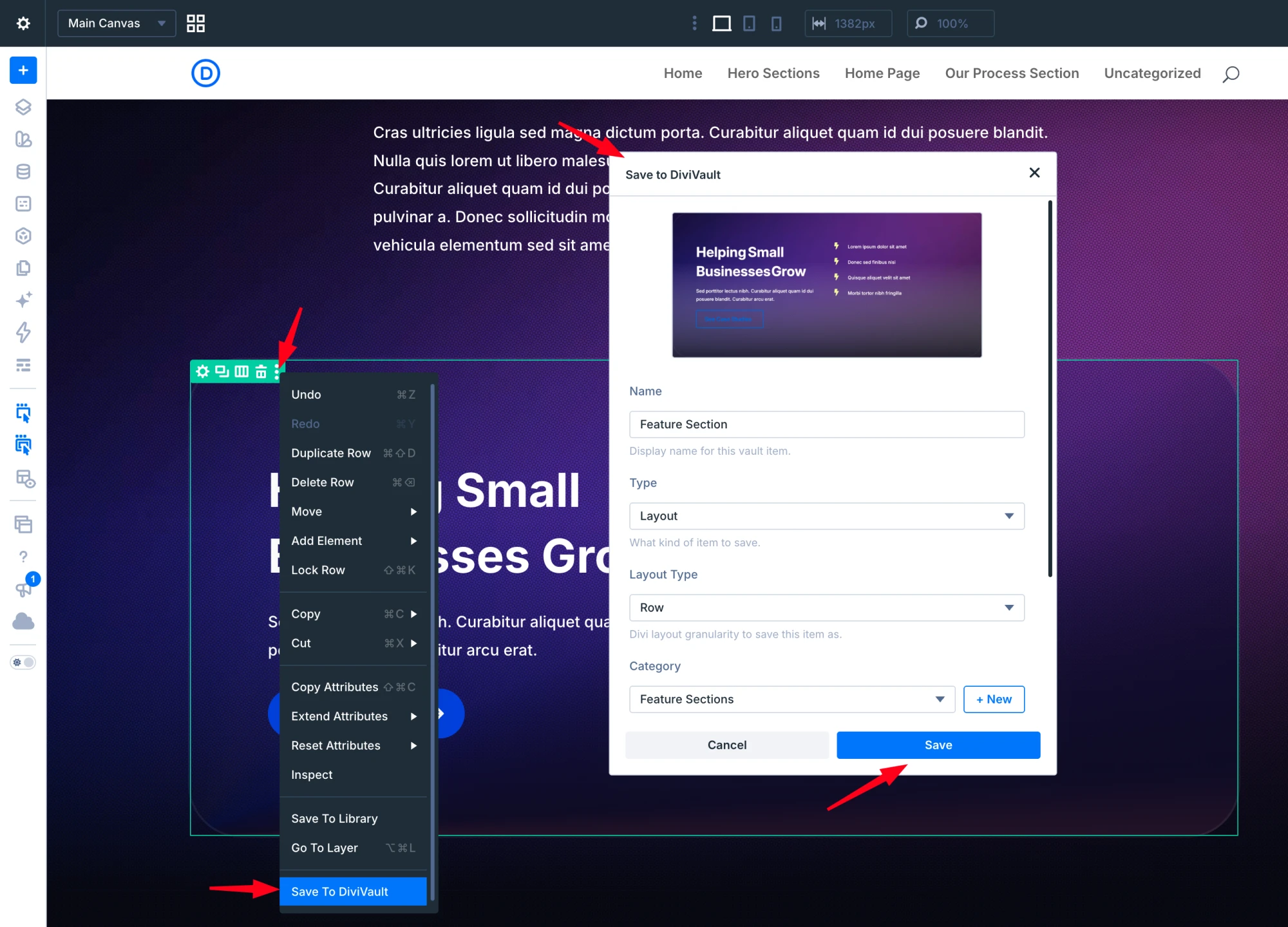Expand the Extend Attributes submenu

(x=353, y=716)
